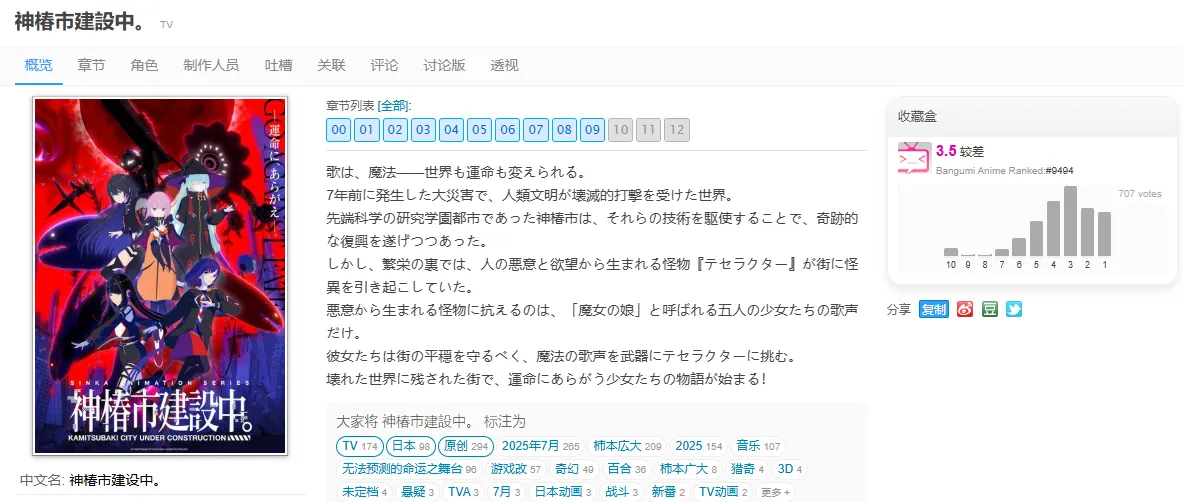This screenshot has height=502, width=1183.
Task: Click the 日本 98 tag
Action: point(411,446)
